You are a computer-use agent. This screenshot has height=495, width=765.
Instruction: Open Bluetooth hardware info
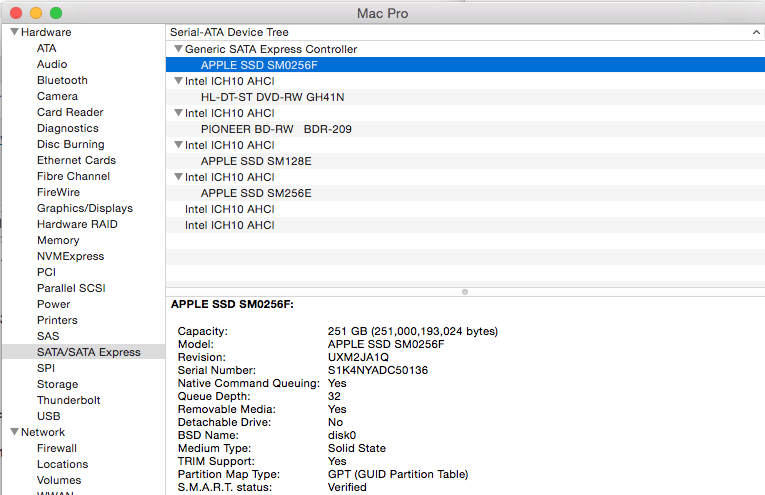[62, 80]
